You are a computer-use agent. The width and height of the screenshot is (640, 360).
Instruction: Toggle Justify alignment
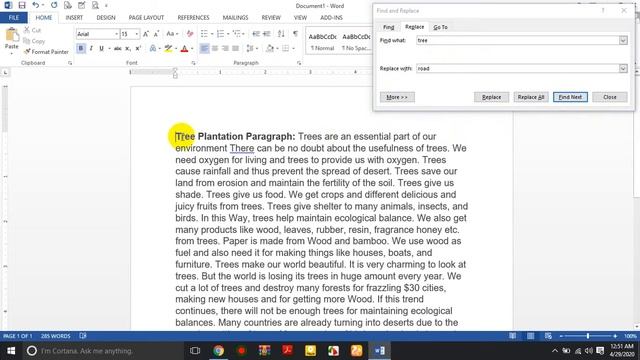point(236,49)
